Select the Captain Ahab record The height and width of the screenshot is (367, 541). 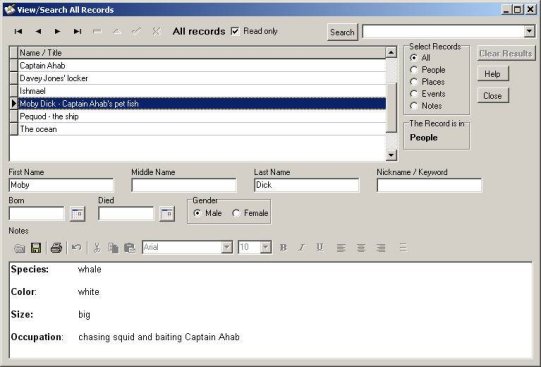pyautogui.click(x=202, y=66)
